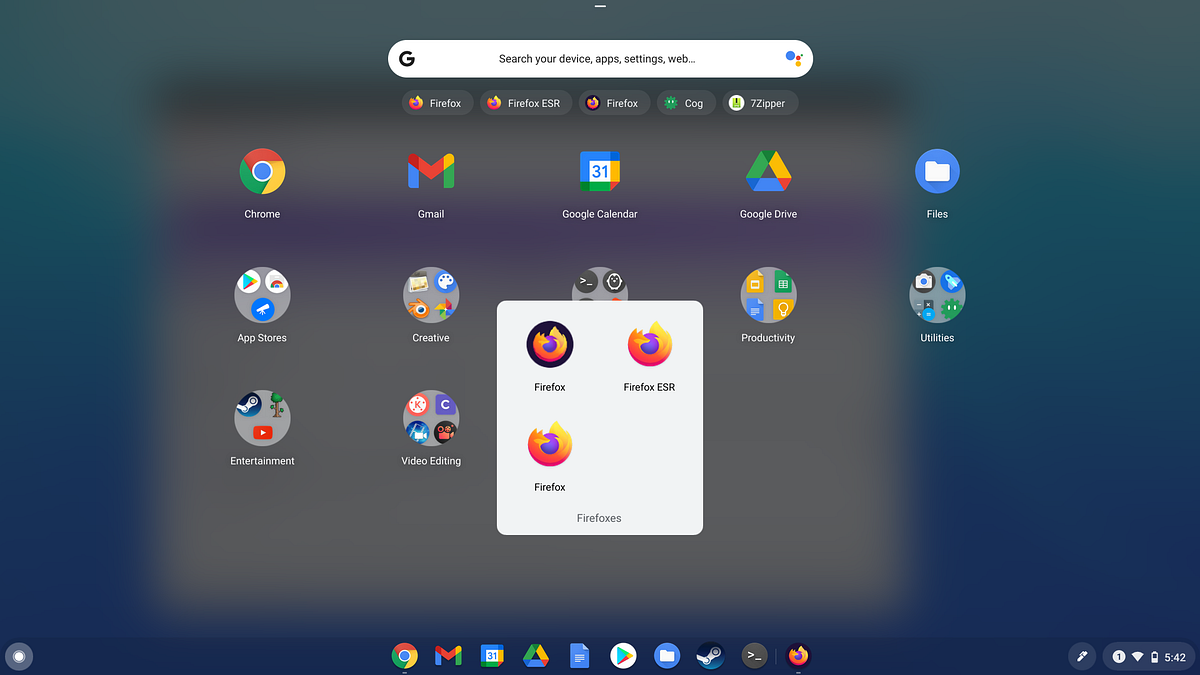Launch Firefox without dark circle in Firefoxes folder
The image size is (1200, 675).
[550, 445]
